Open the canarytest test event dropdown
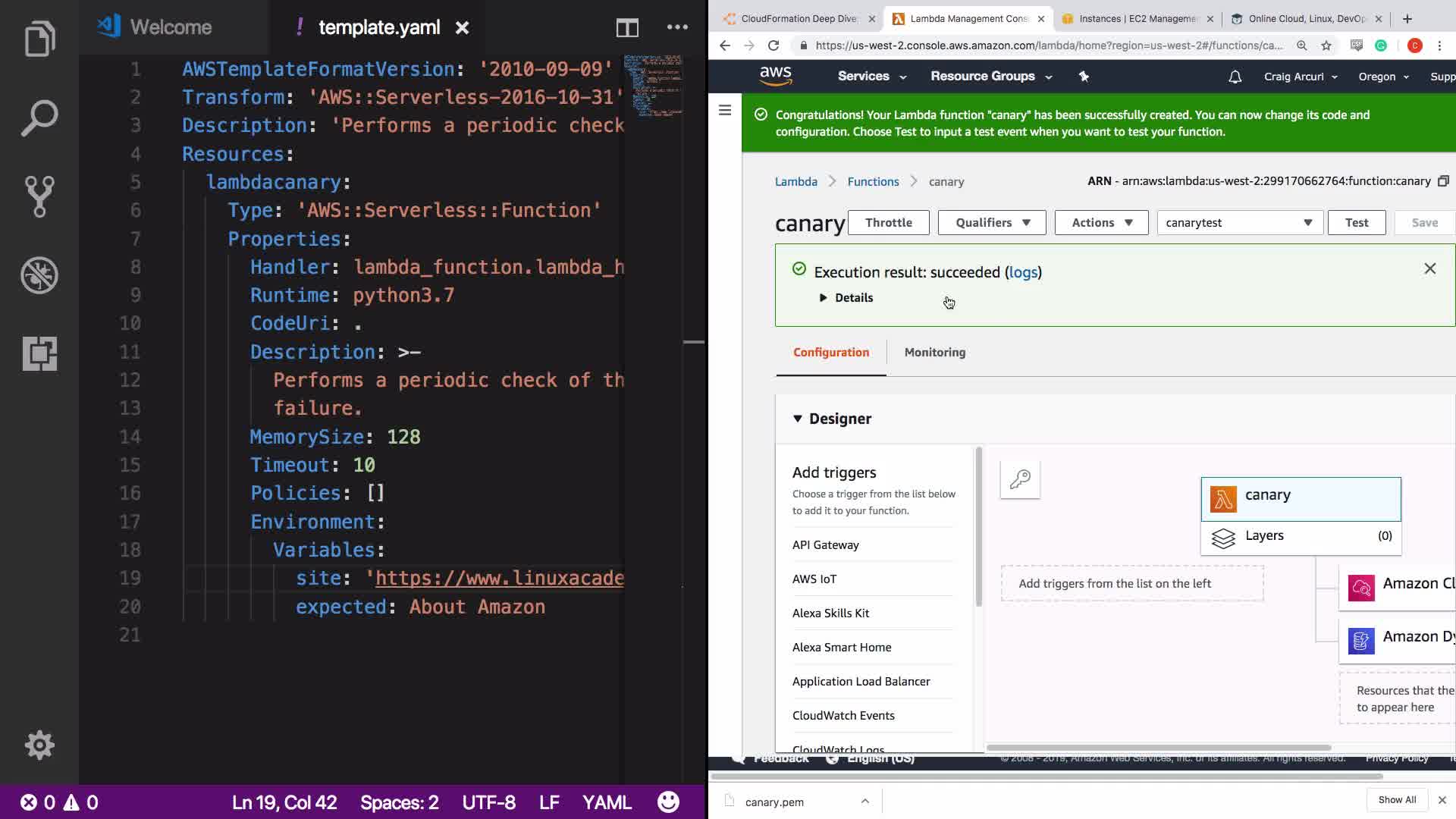The height and width of the screenshot is (819, 1456). (x=1239, y=223)
